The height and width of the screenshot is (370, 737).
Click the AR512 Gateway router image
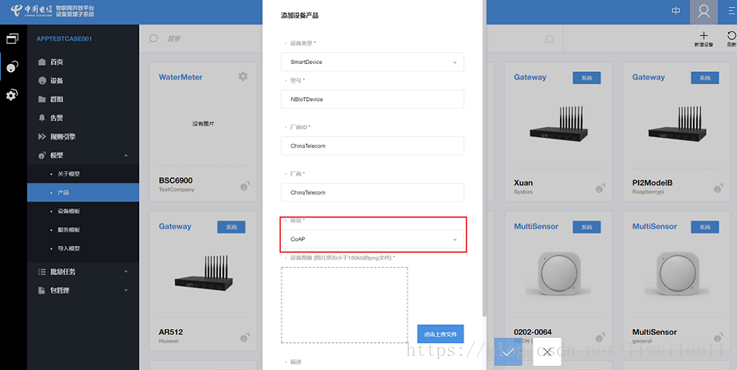(204, 274)
